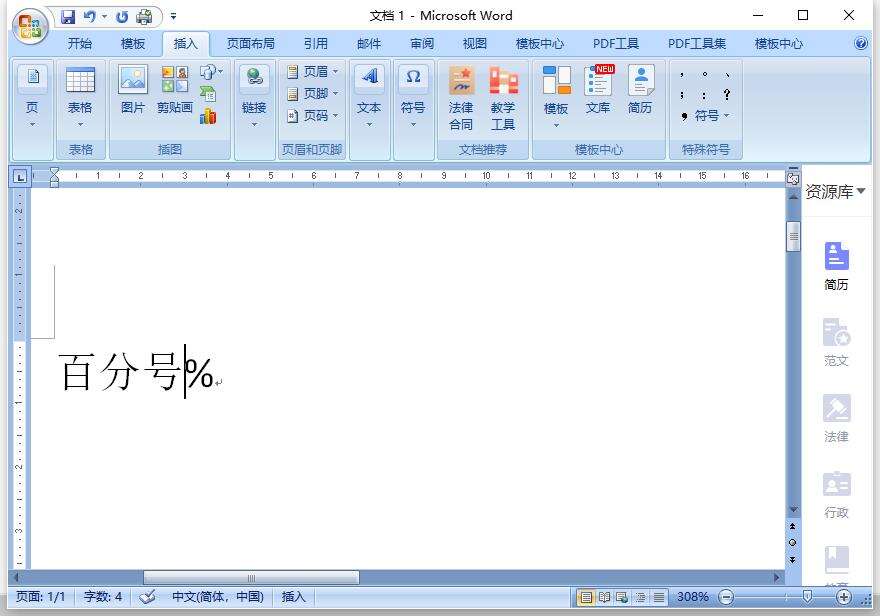This screenshot has width=880, height=616.
Task: Click the 页面: 1/1 status indicator
Action: click(x=40, y=597)
